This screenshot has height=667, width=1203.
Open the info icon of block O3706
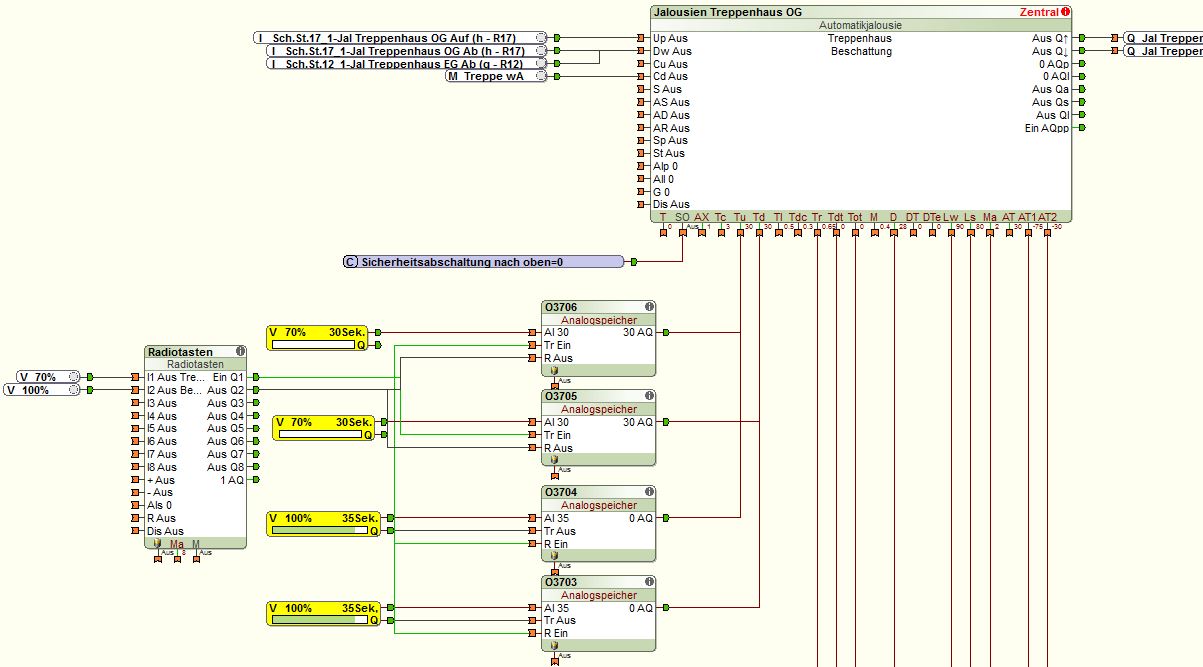tap(649, 307)
